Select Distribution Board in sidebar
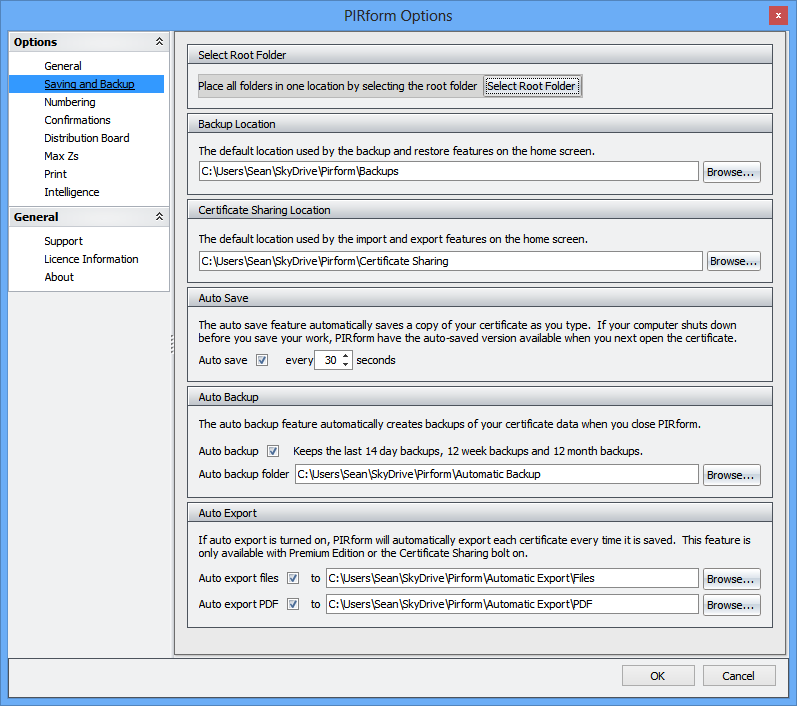 [x=87, y=138]
